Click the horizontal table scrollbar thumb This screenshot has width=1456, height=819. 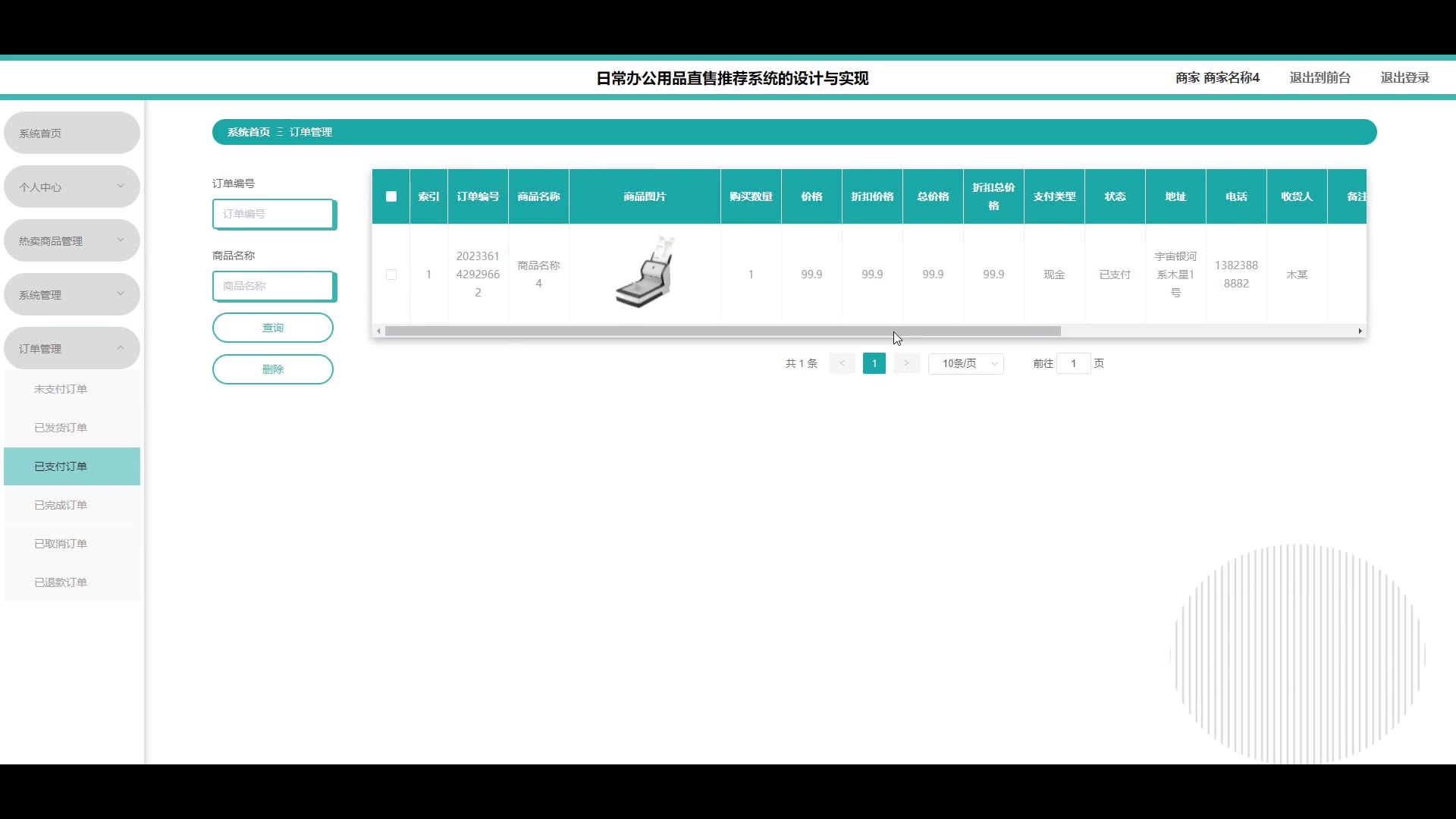[x=722, y=331]
